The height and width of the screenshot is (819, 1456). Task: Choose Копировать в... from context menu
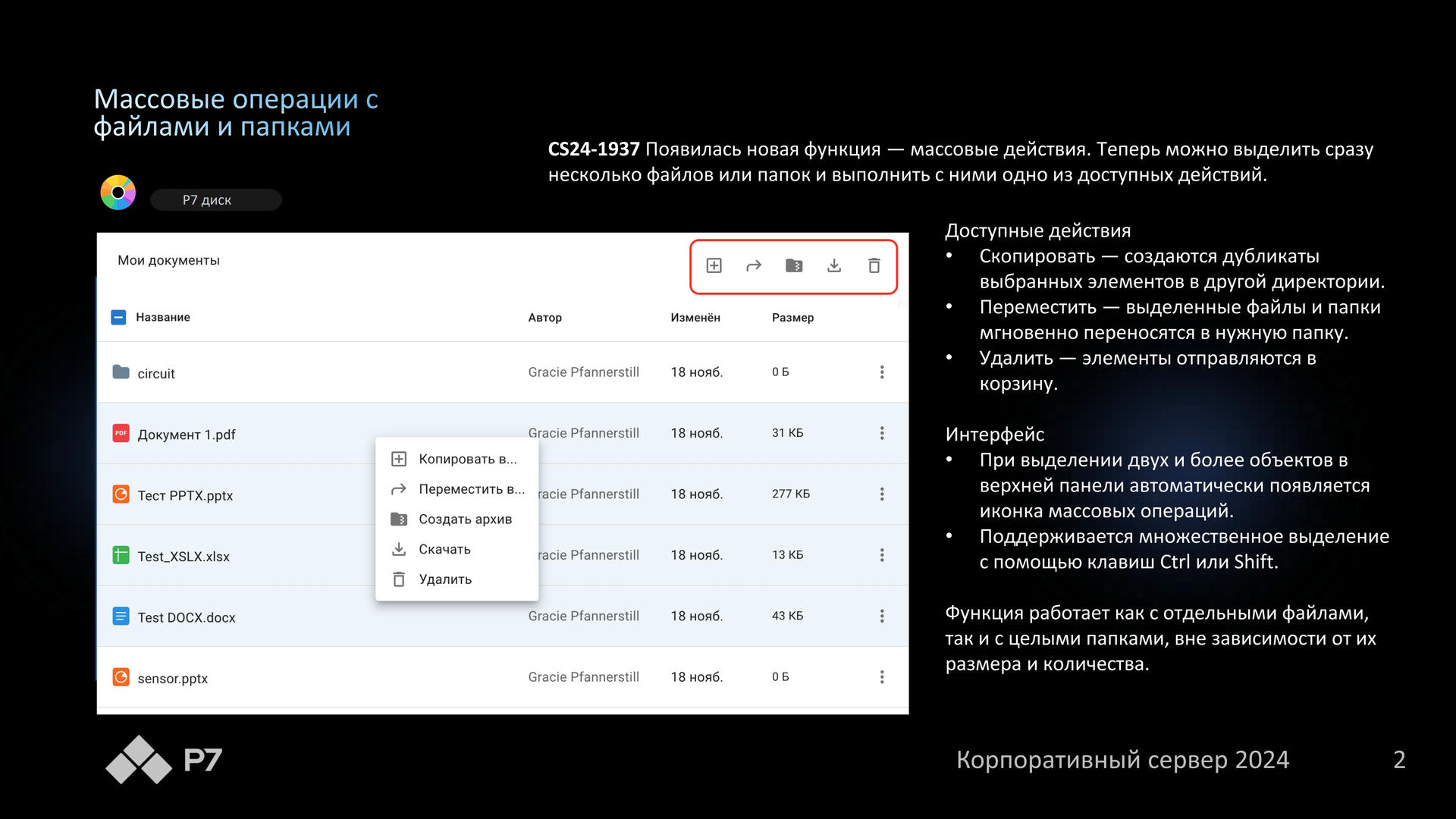(x=457, y=459)
